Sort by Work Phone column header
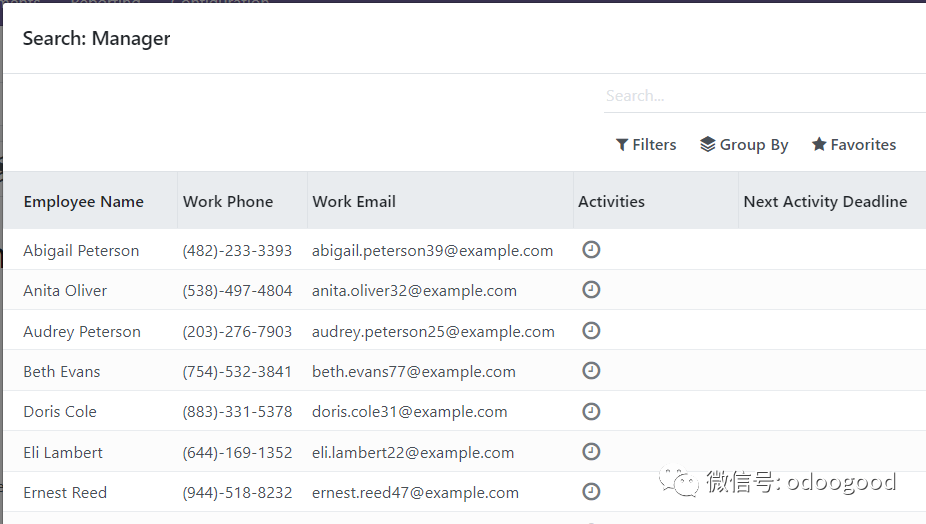The image size is (926, 524). pos(228,202)
